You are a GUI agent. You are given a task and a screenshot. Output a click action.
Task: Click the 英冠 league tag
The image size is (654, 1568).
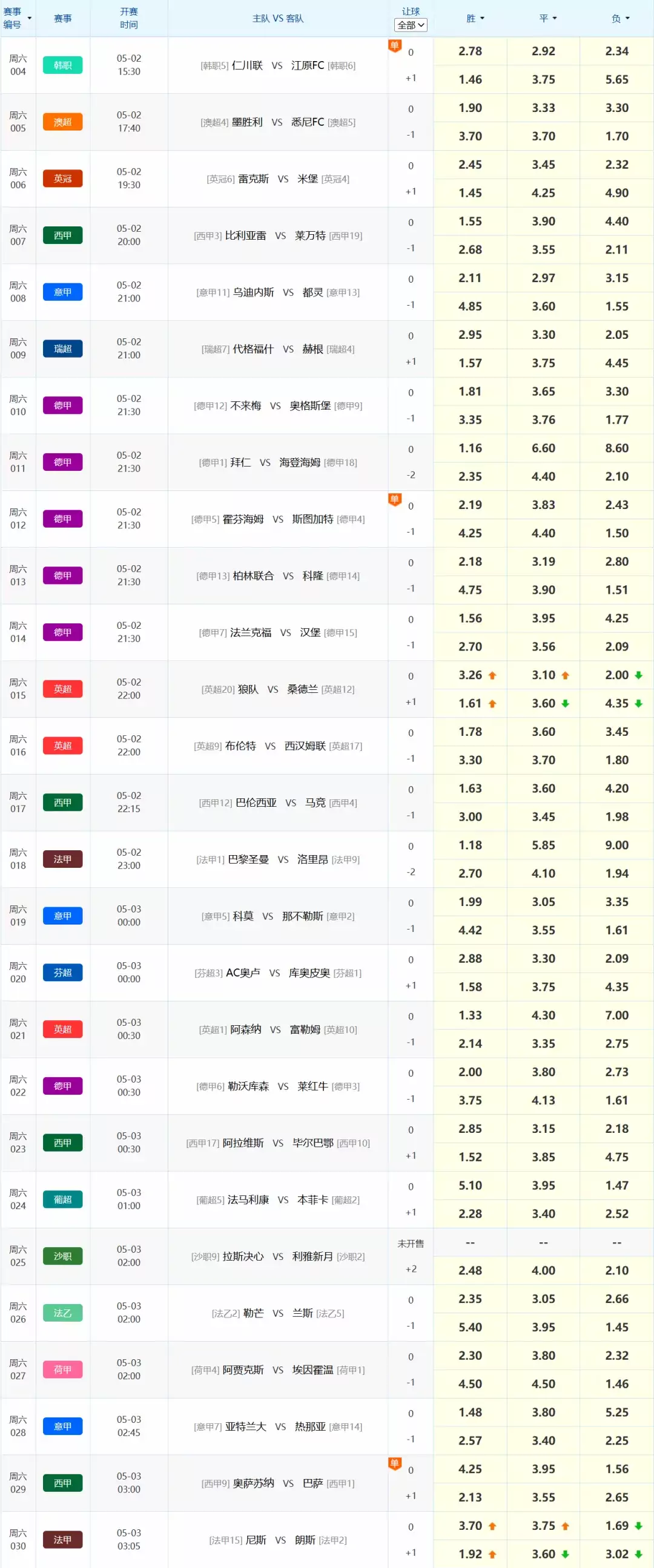[x=63, y=179]
